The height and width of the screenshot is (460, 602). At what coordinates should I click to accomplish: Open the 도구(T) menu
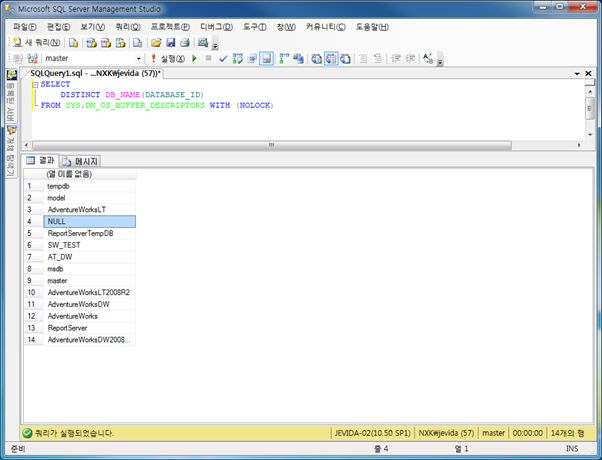[255, 27]
